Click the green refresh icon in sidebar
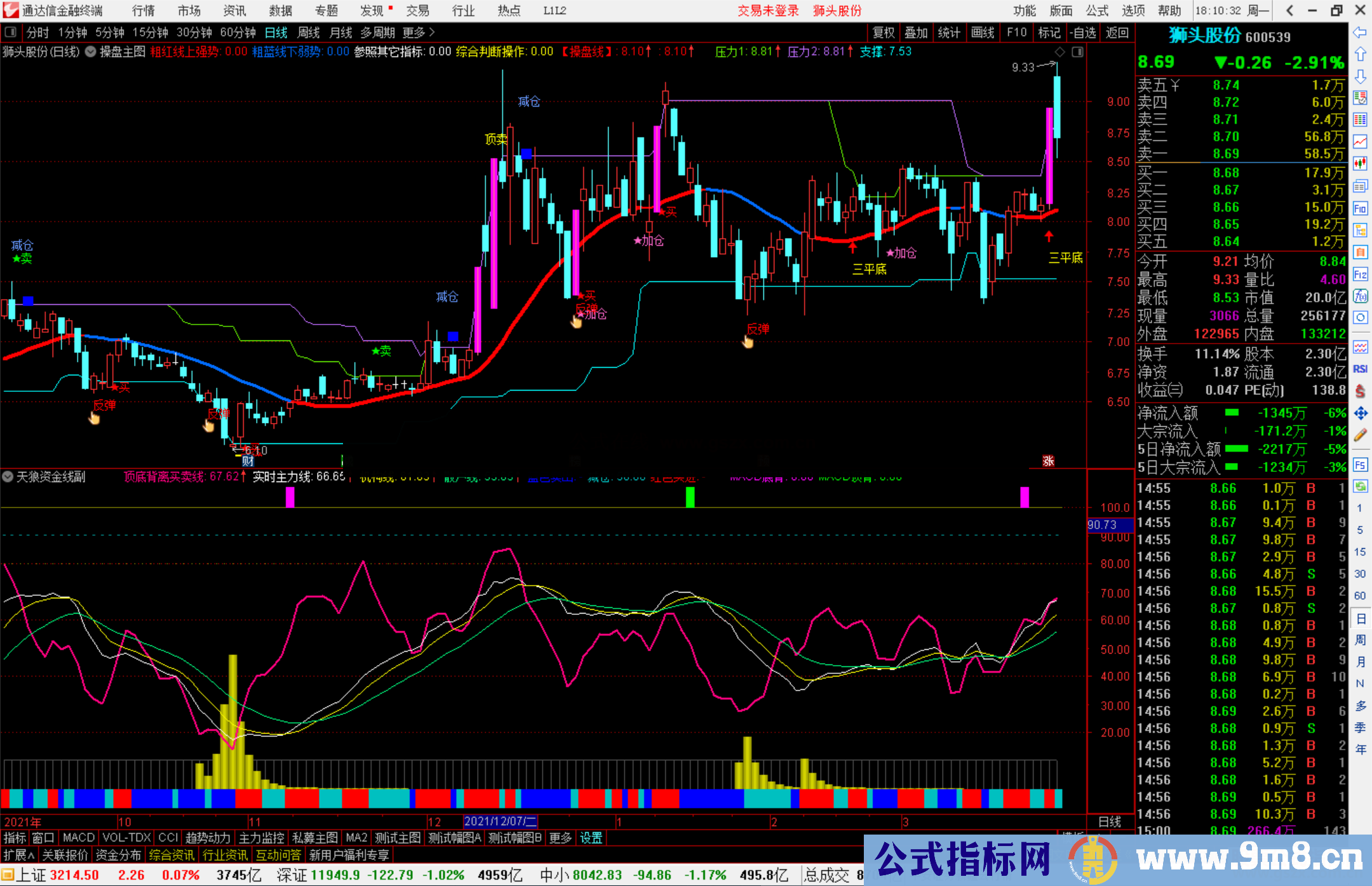The height and width of the screenshot is (886, 1372). [x=1360, y=487]
